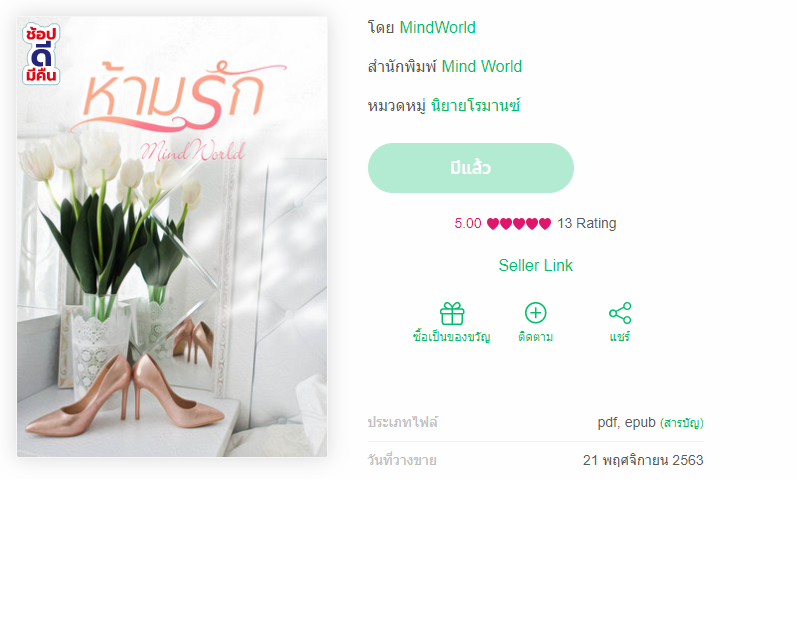The image size is (797, 624).
Task: Click the fifth pink heart rating
Action: pos(545,224)
